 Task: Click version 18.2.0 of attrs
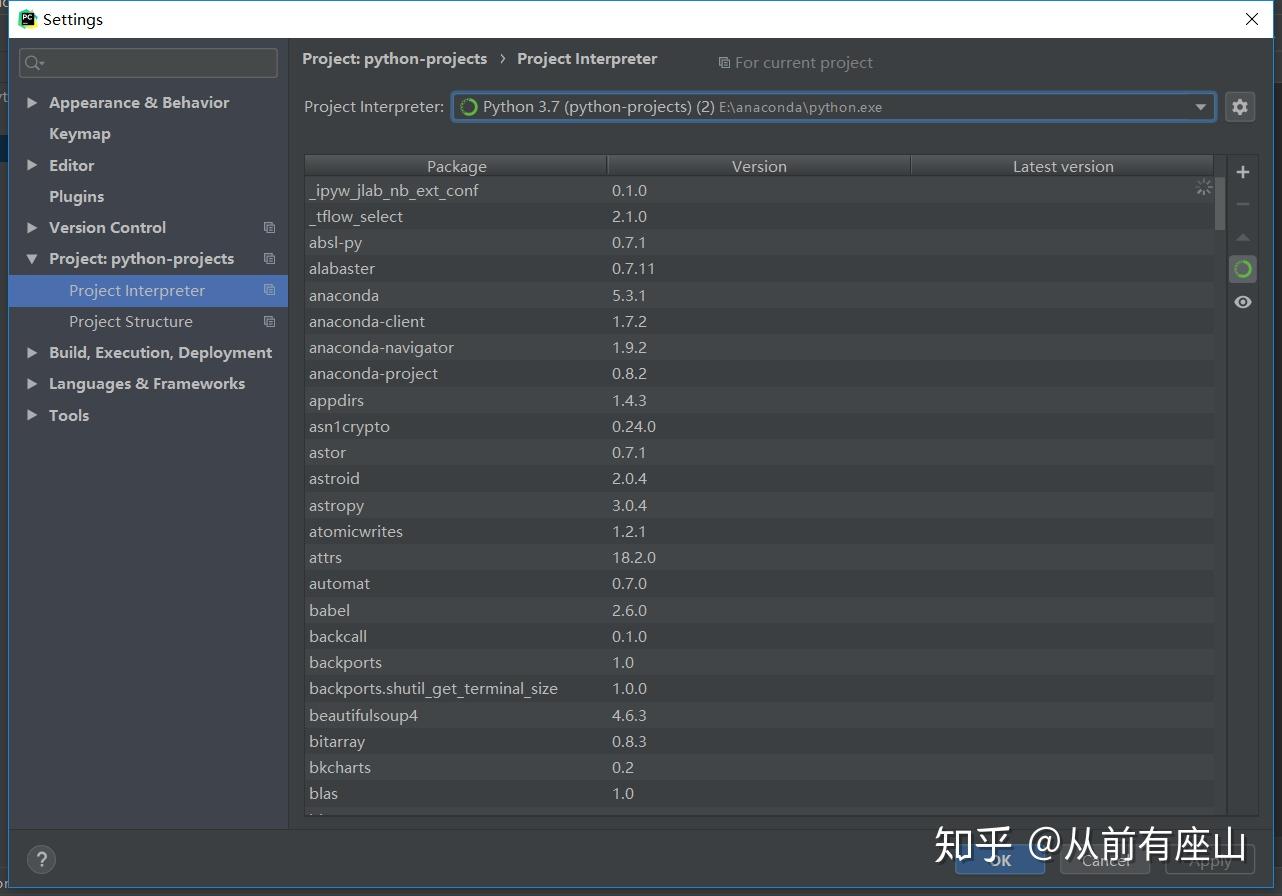tap(634, 558)
